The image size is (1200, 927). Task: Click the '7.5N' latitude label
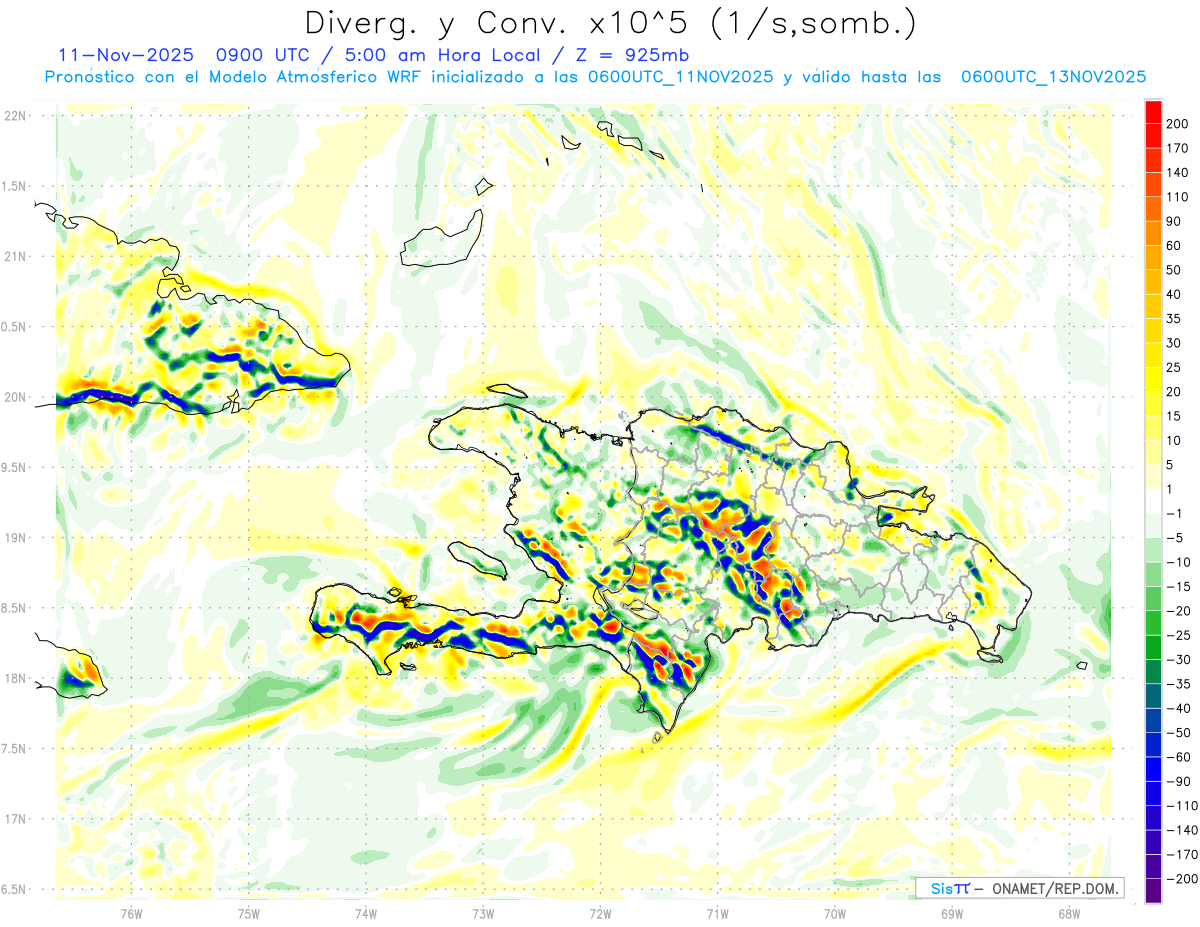[15, 749]
